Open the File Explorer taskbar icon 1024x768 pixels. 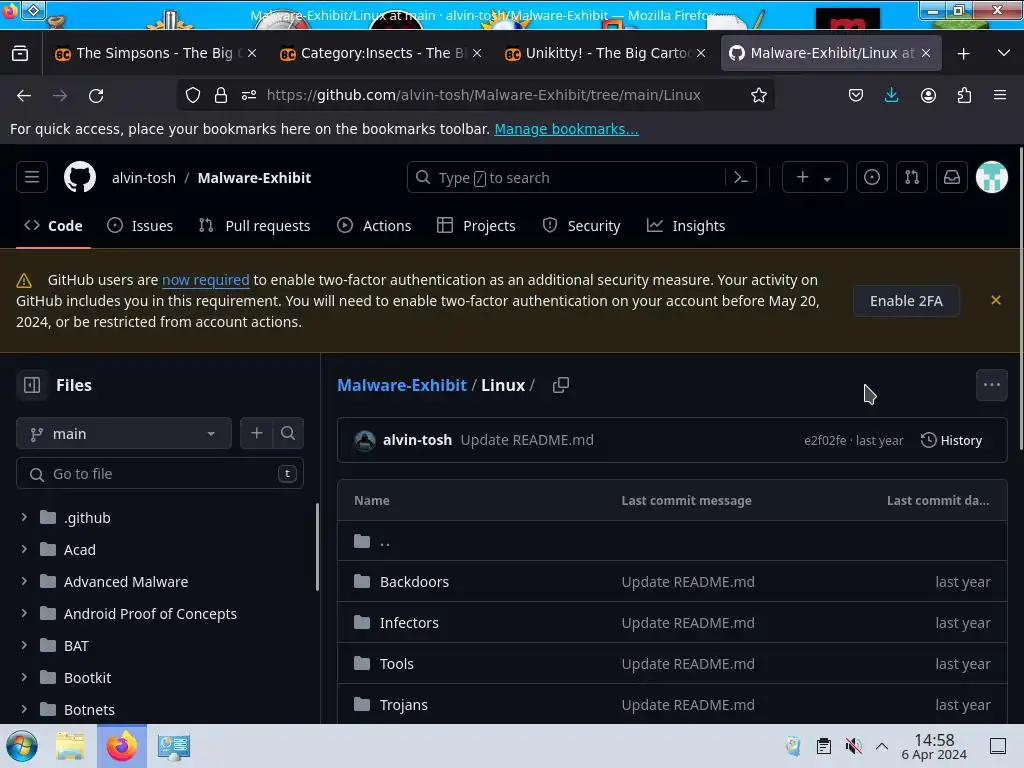point(70,746)
